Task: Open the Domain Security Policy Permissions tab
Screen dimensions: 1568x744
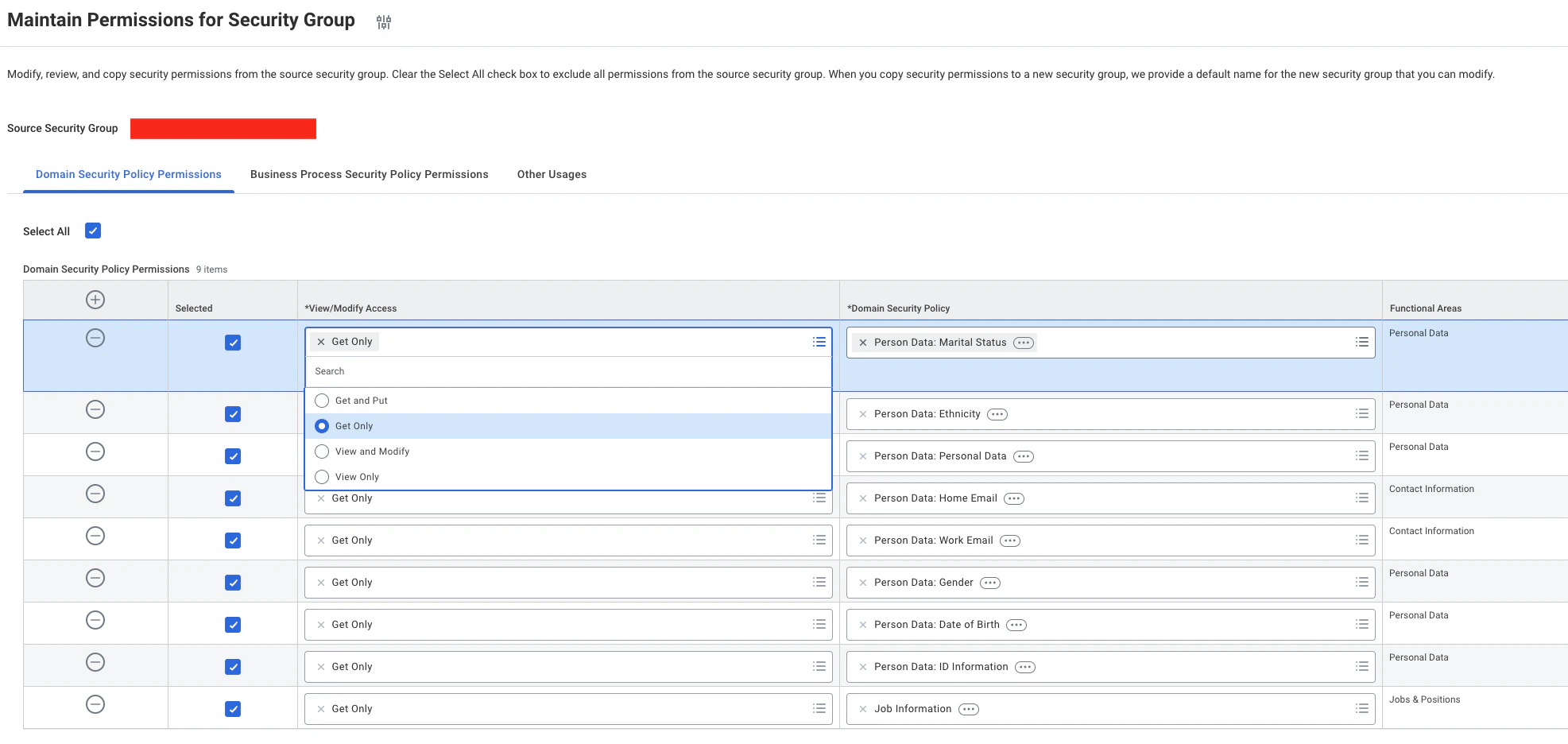Action: point(129,174)
